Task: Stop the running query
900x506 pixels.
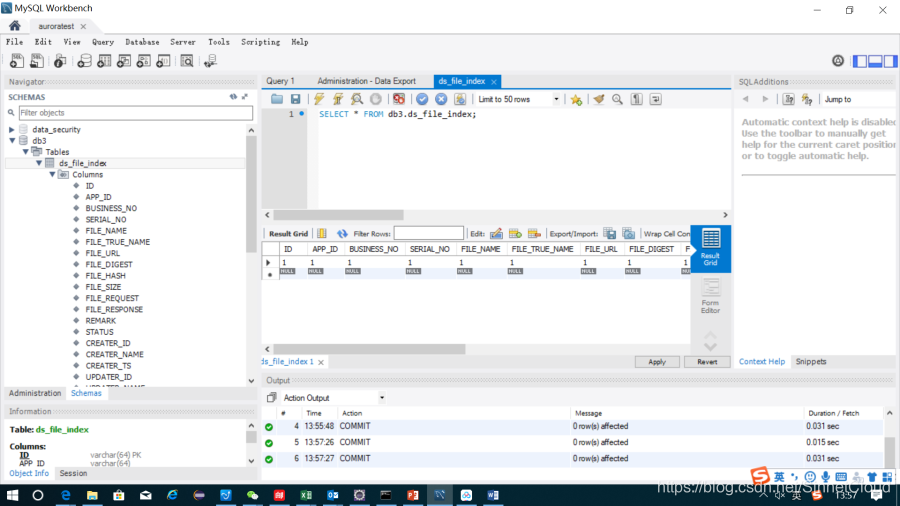Action: tap(375, 99)
